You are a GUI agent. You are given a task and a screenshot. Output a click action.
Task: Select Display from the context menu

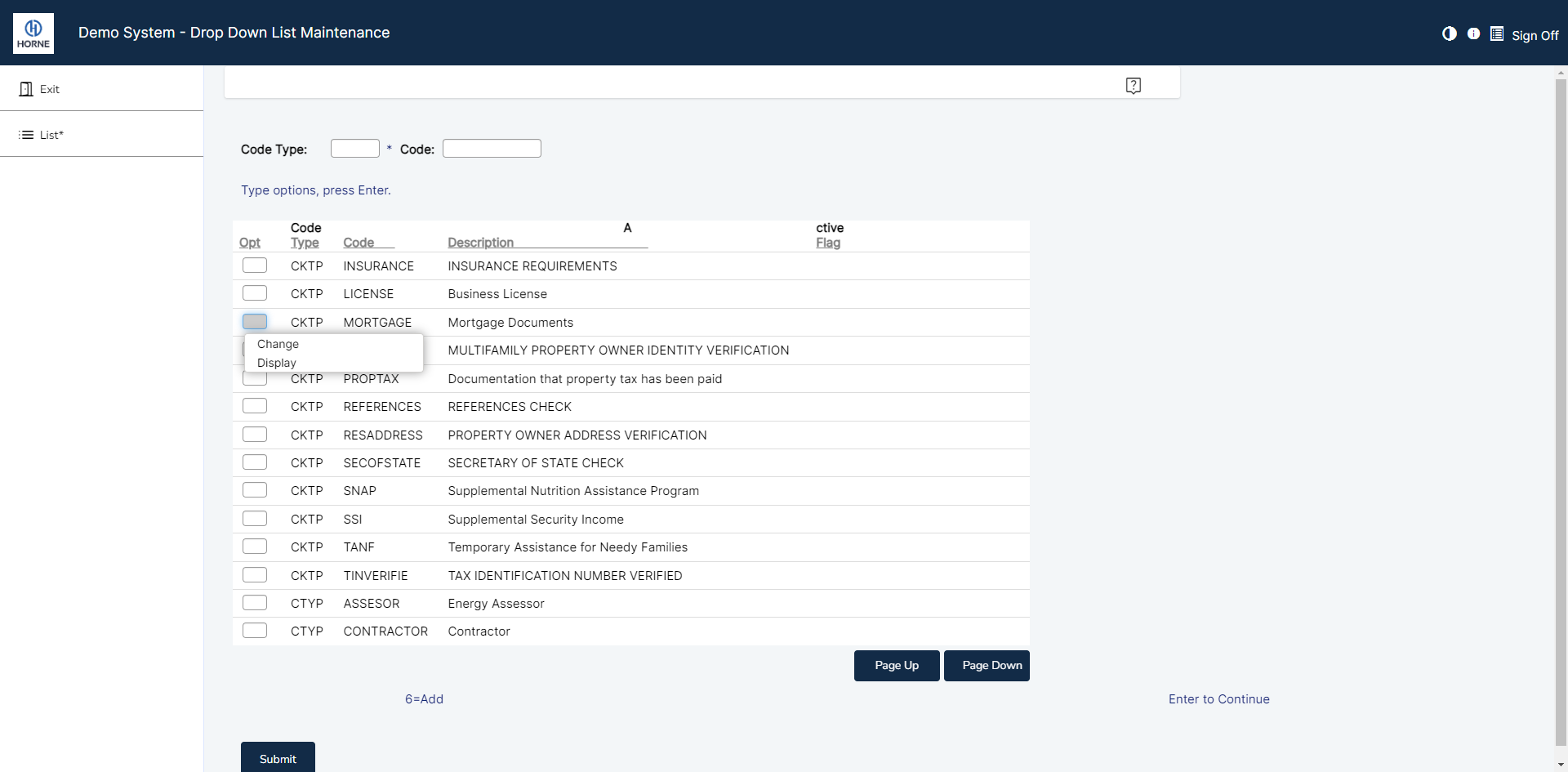[x=276, y=363]
